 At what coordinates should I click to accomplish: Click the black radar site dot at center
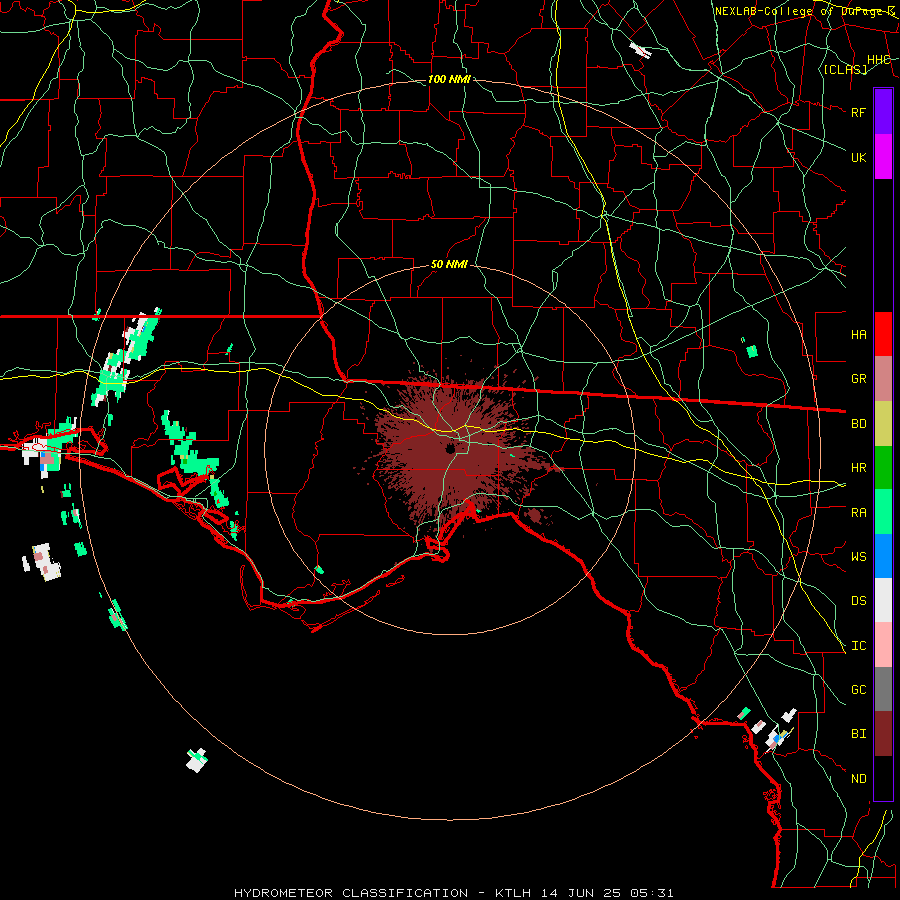[450, 448]
